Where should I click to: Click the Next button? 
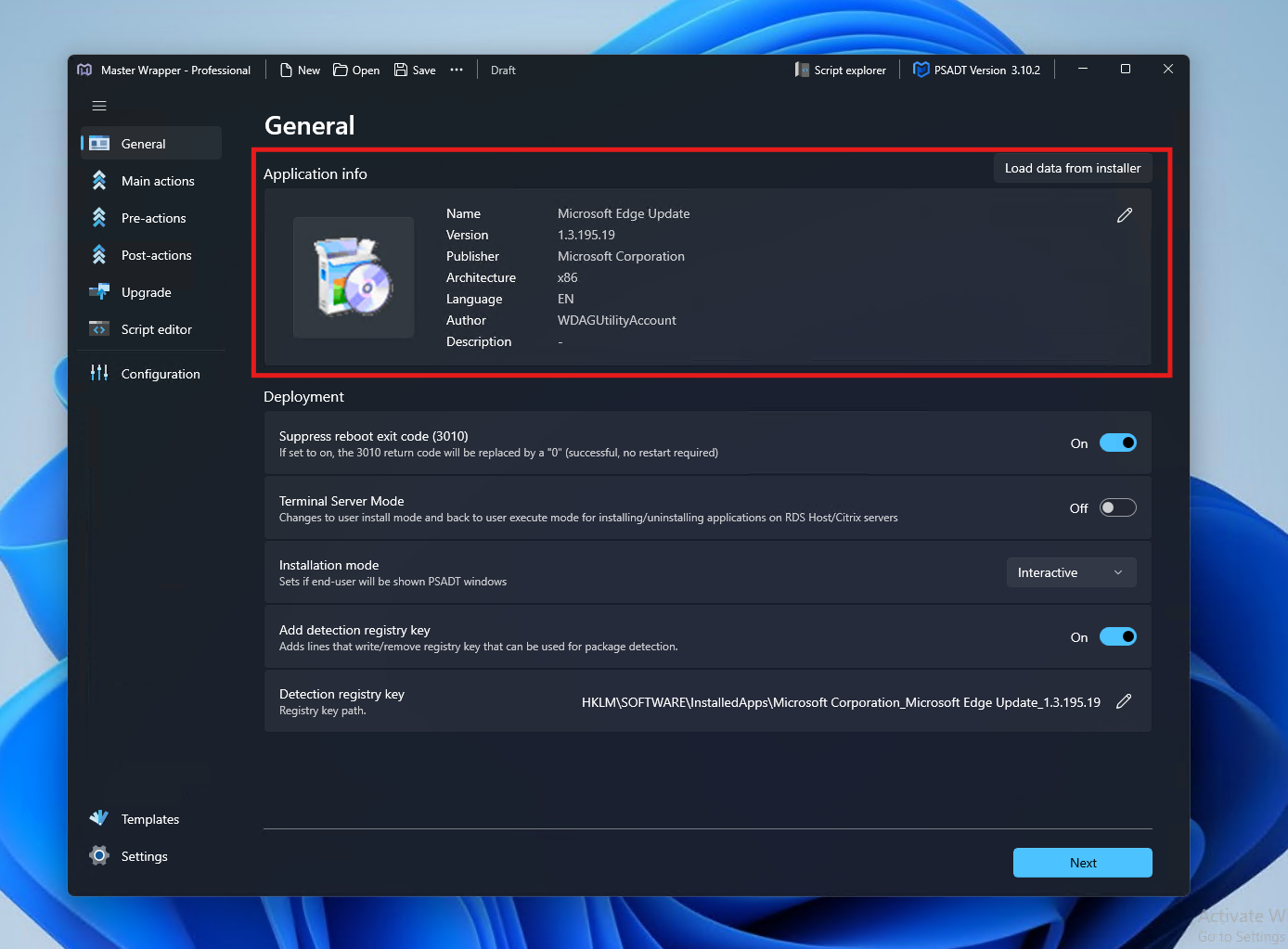[1083, 863]
